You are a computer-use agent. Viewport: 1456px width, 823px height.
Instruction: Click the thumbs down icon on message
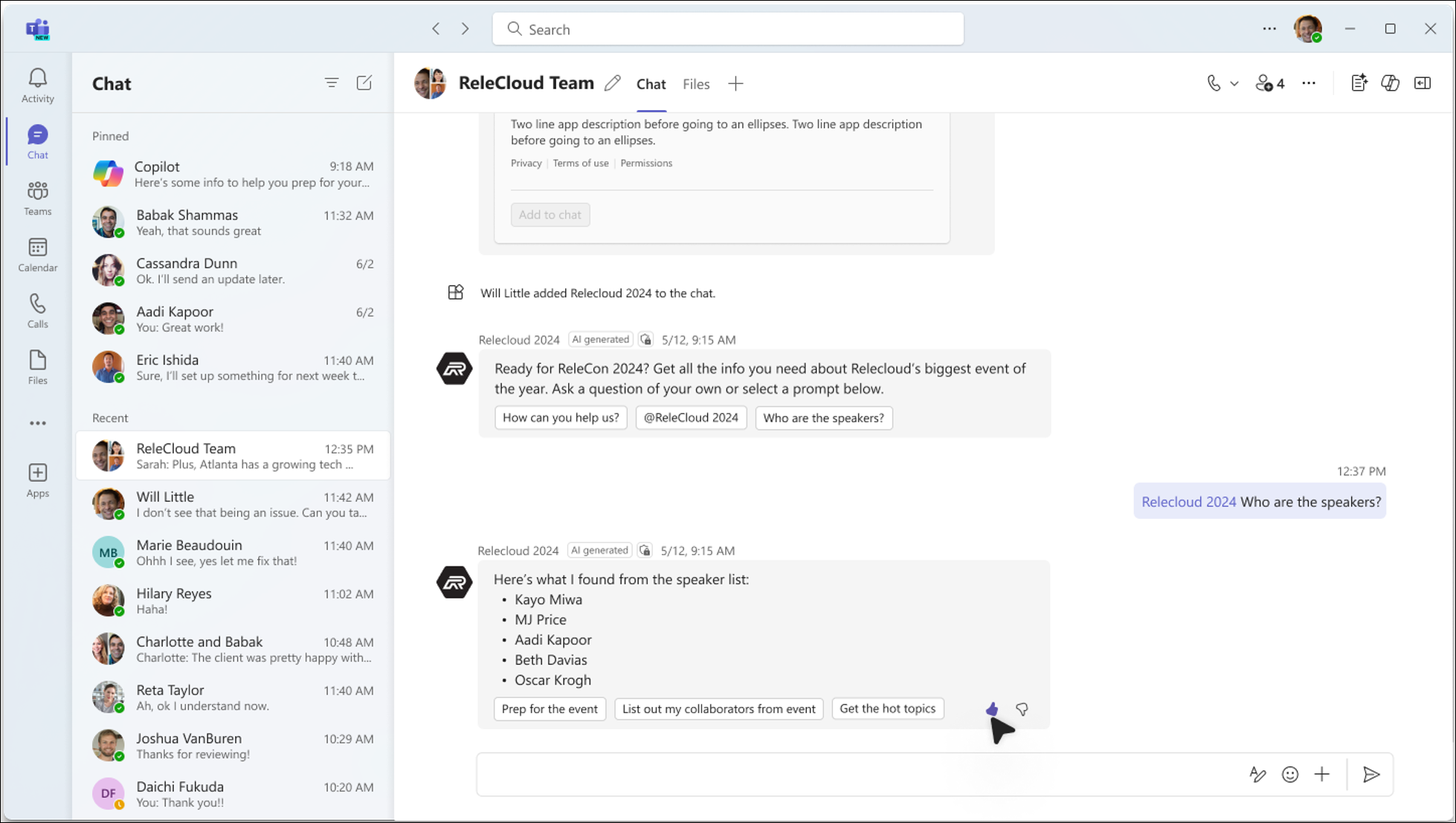[1021, 708]
